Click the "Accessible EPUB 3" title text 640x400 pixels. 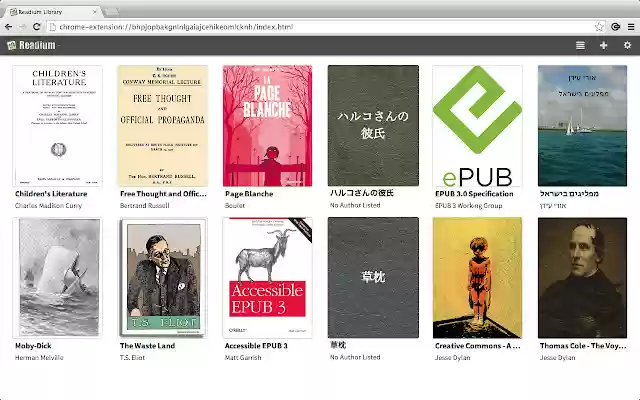click(256, 346)
